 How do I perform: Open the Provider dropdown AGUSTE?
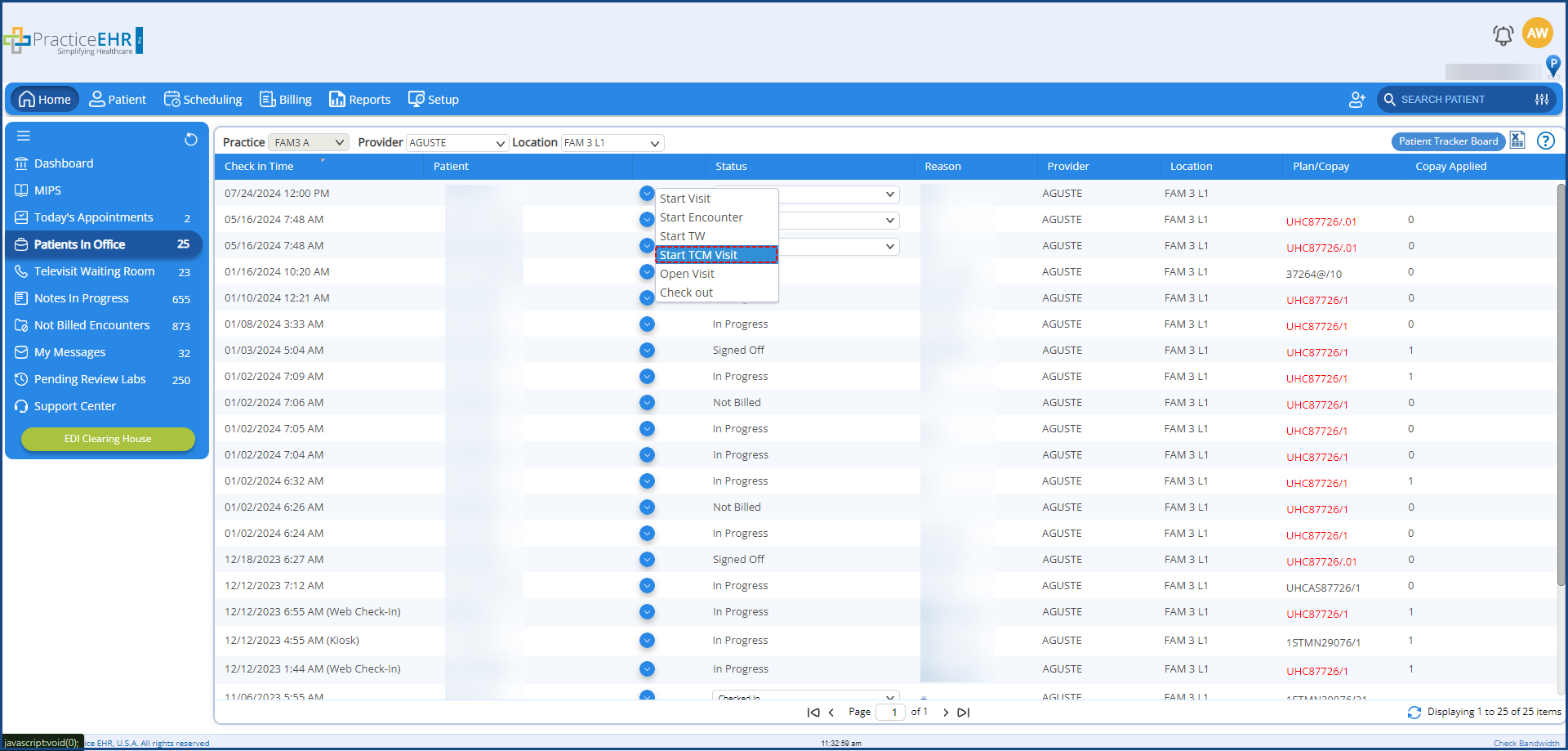point(457,142)
